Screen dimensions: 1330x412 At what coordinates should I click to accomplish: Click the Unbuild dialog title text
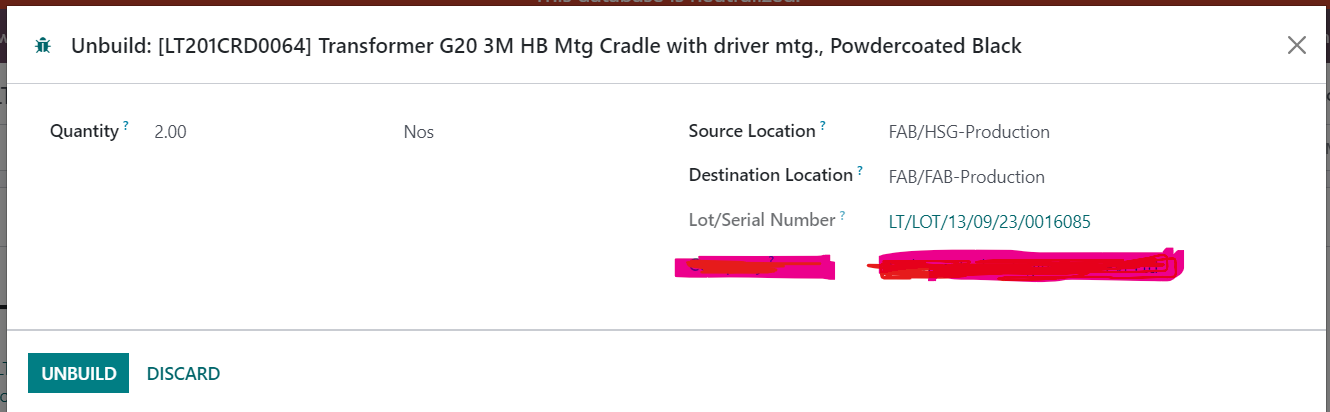point(546,46)
